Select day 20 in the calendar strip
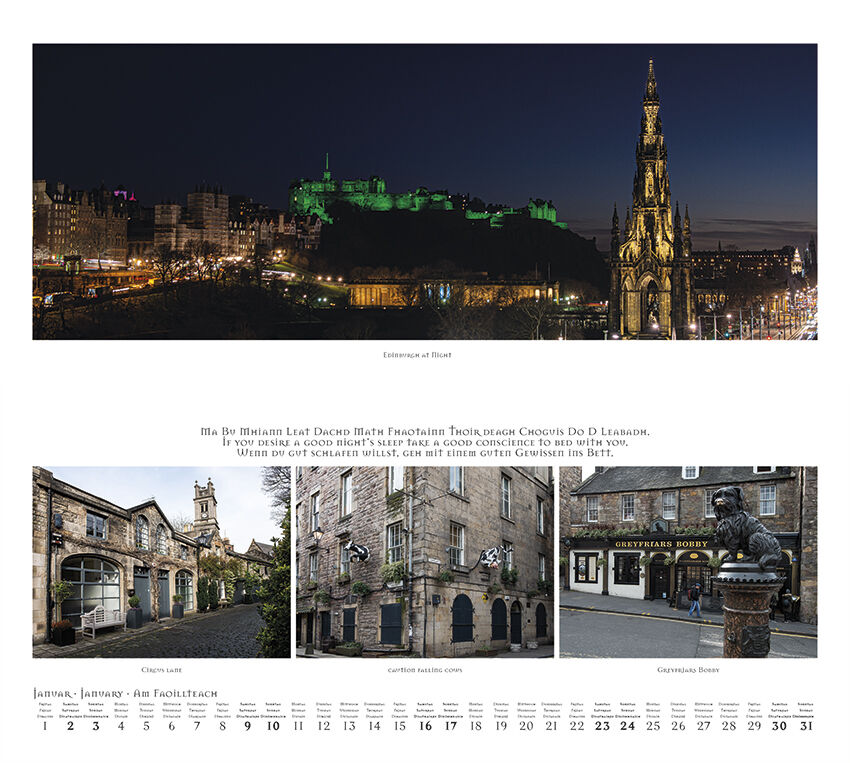850x763 pixels. [526, 726]
